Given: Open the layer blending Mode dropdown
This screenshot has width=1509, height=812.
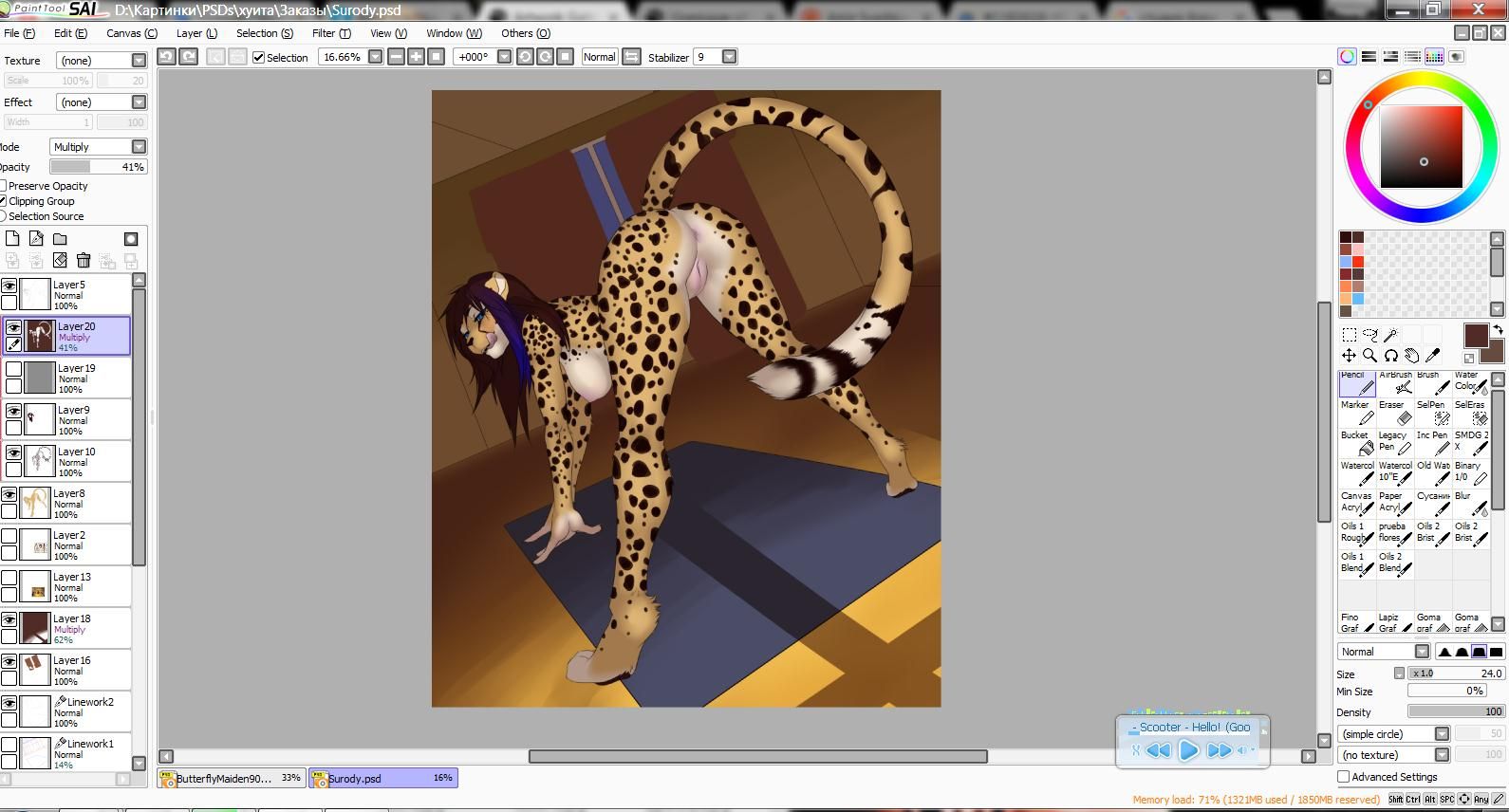Looking at the screenshot, I should (x=139, y=147).
